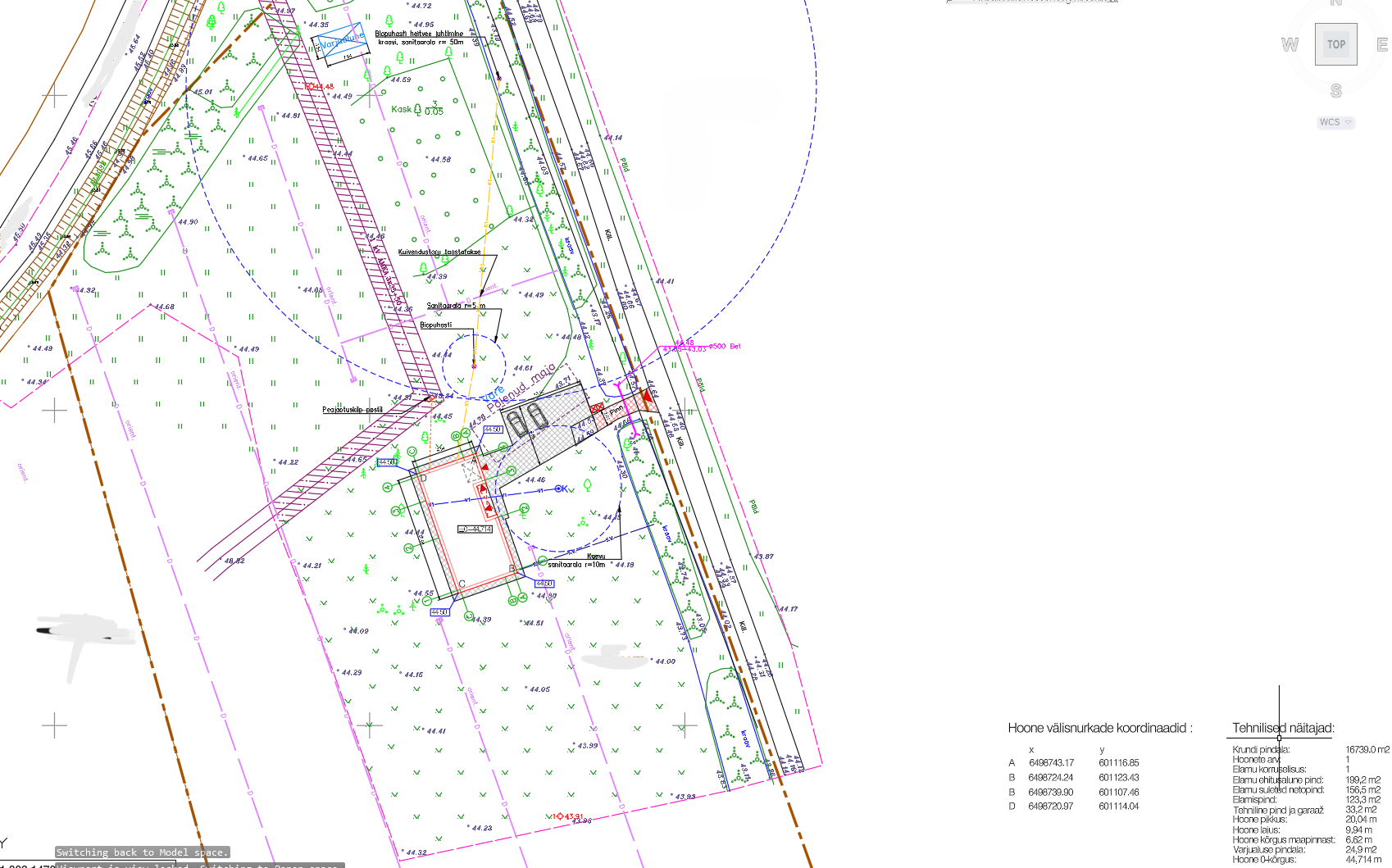
Task: Select the 'Peajaotuskilp postil' leader label
Action: pyautogui.click(x=352, y=409)
